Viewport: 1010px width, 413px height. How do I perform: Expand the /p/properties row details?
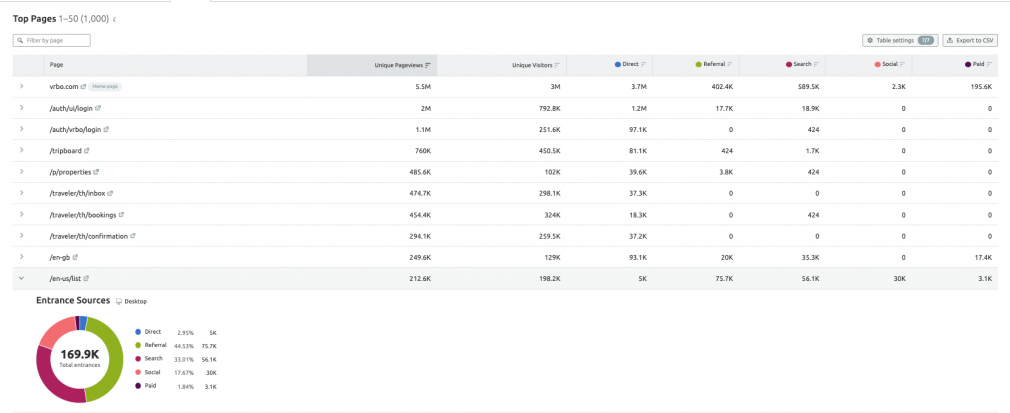[x=21, y=172]
